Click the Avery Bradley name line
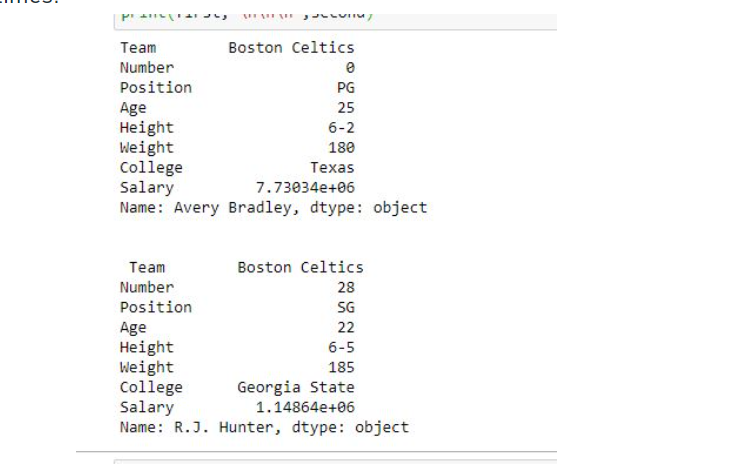The height and width of the screenshot is (466, 730). point(273,208)
